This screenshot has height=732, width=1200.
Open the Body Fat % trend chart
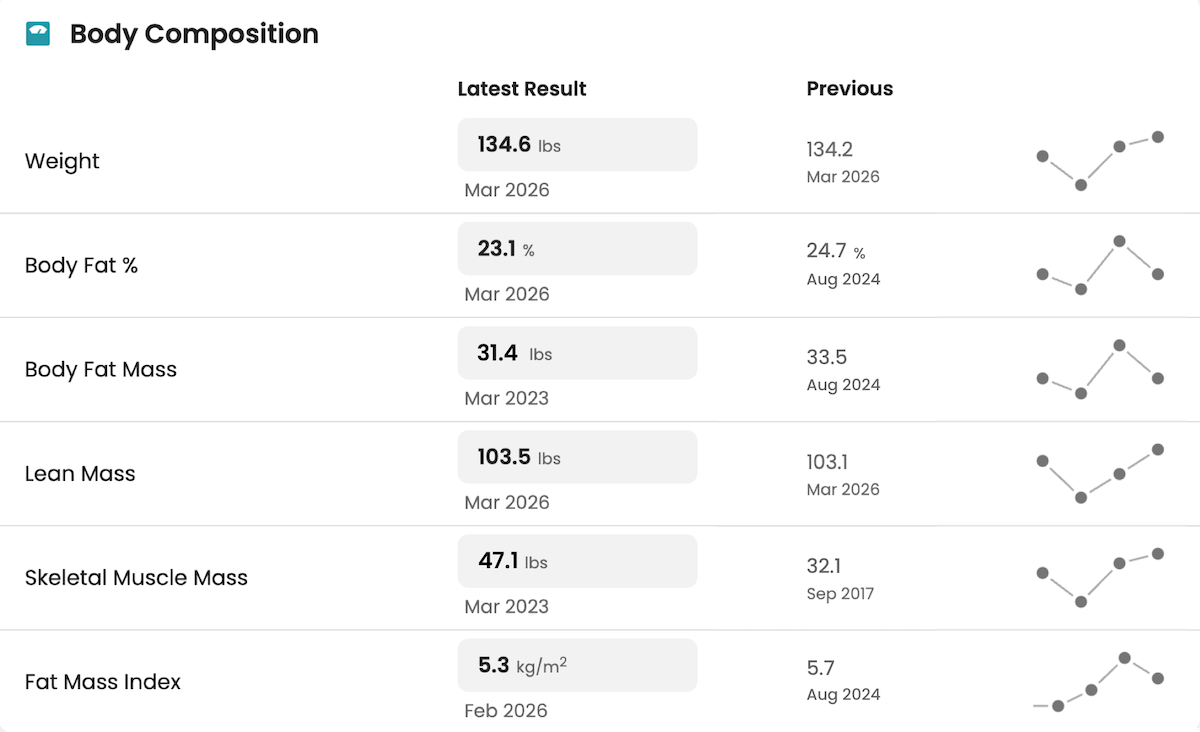pyautogui.click(x=1100, y=265)
